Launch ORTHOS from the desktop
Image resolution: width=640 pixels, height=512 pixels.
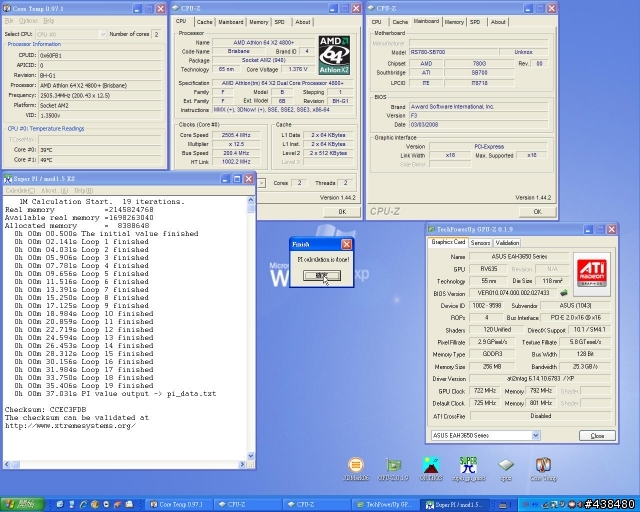[x=431, y=469]
